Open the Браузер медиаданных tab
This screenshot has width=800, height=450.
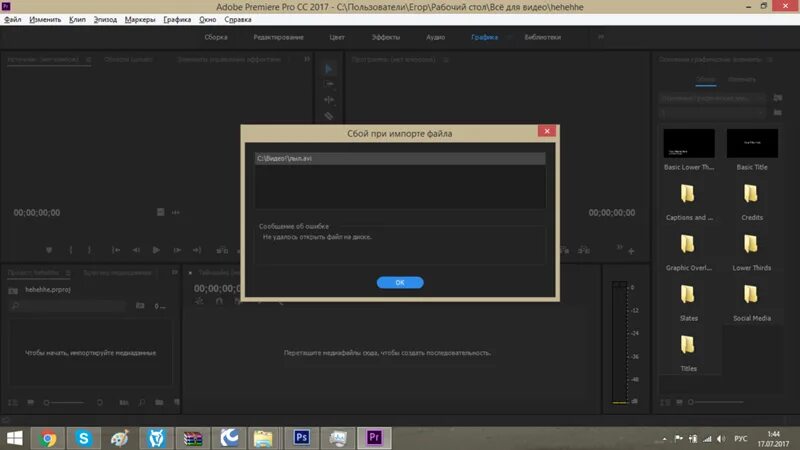pyautogui.click(x=117, y=272)
